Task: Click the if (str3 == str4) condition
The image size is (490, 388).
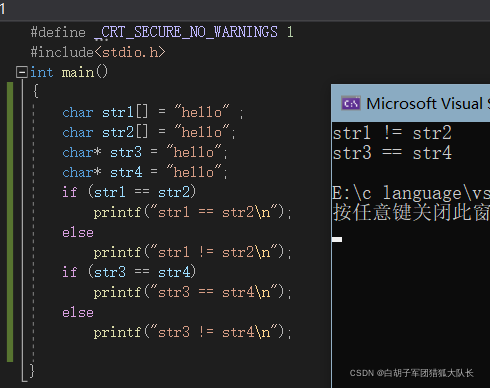Action: tap(129, 272)
